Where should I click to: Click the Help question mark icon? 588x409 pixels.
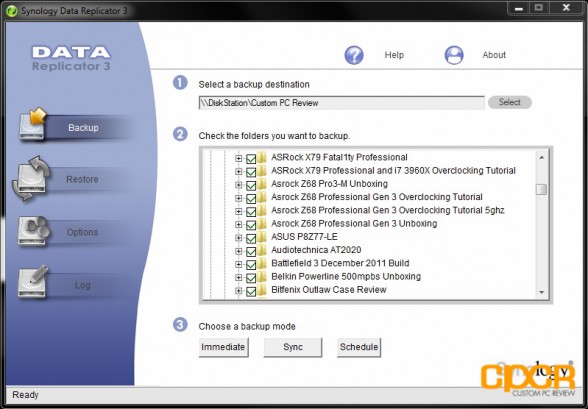tap(354, 55)
